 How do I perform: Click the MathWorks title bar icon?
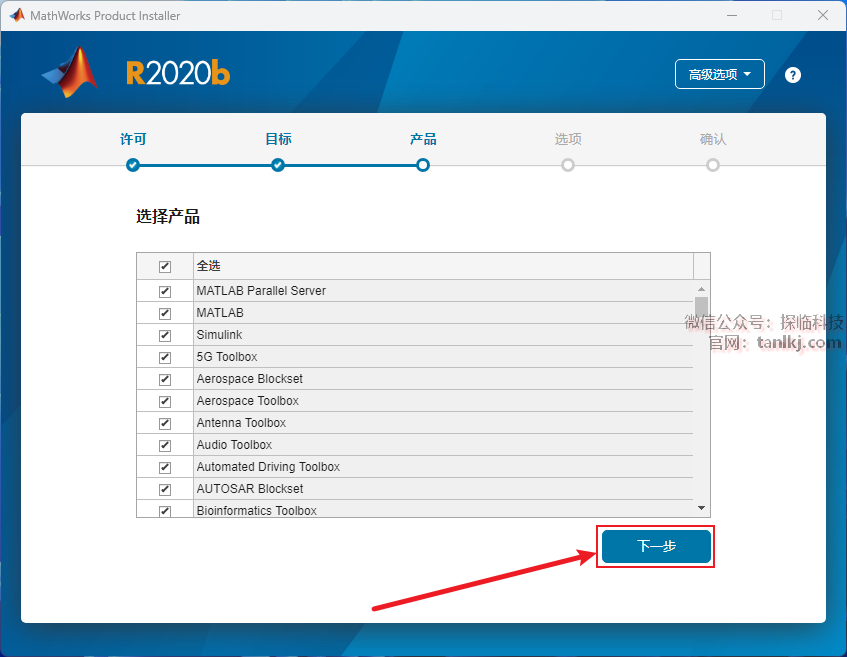(x=17, y=15)
